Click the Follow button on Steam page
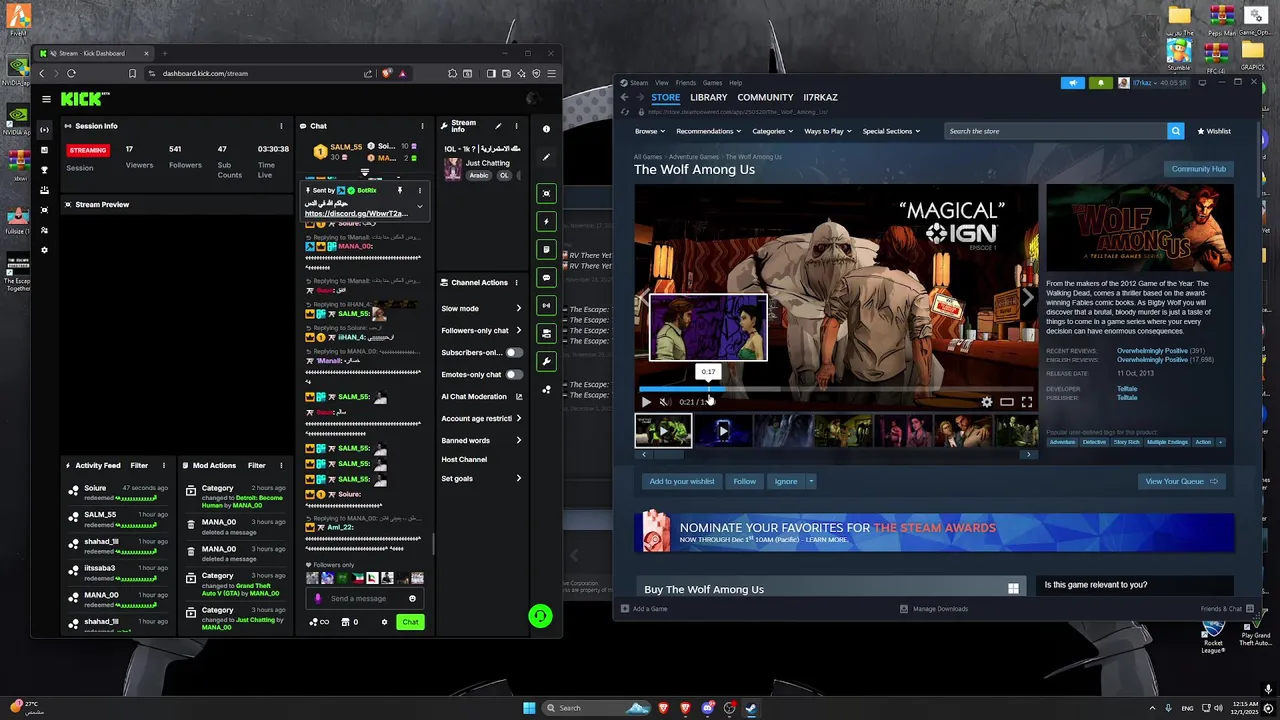The width and height of the screenshot is (1280, 720). tap(744, 482)
